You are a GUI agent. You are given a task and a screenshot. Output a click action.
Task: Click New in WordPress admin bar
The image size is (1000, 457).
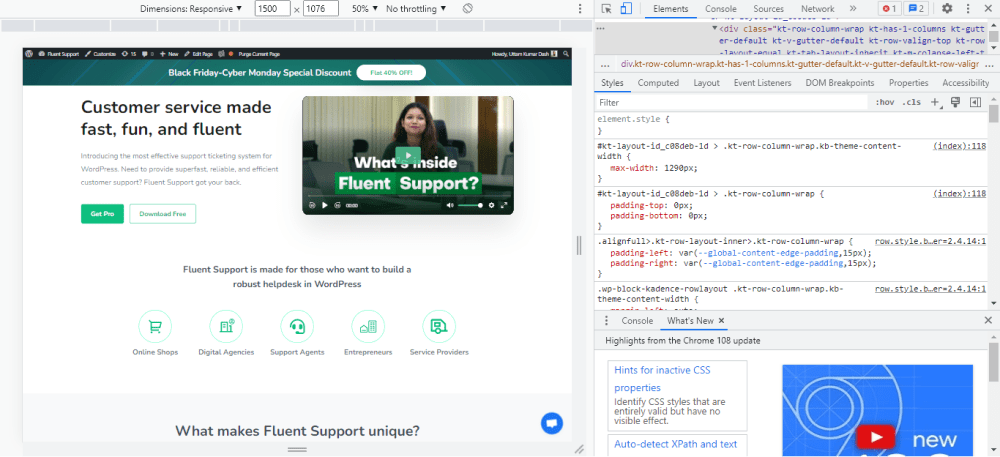(171, 54)
